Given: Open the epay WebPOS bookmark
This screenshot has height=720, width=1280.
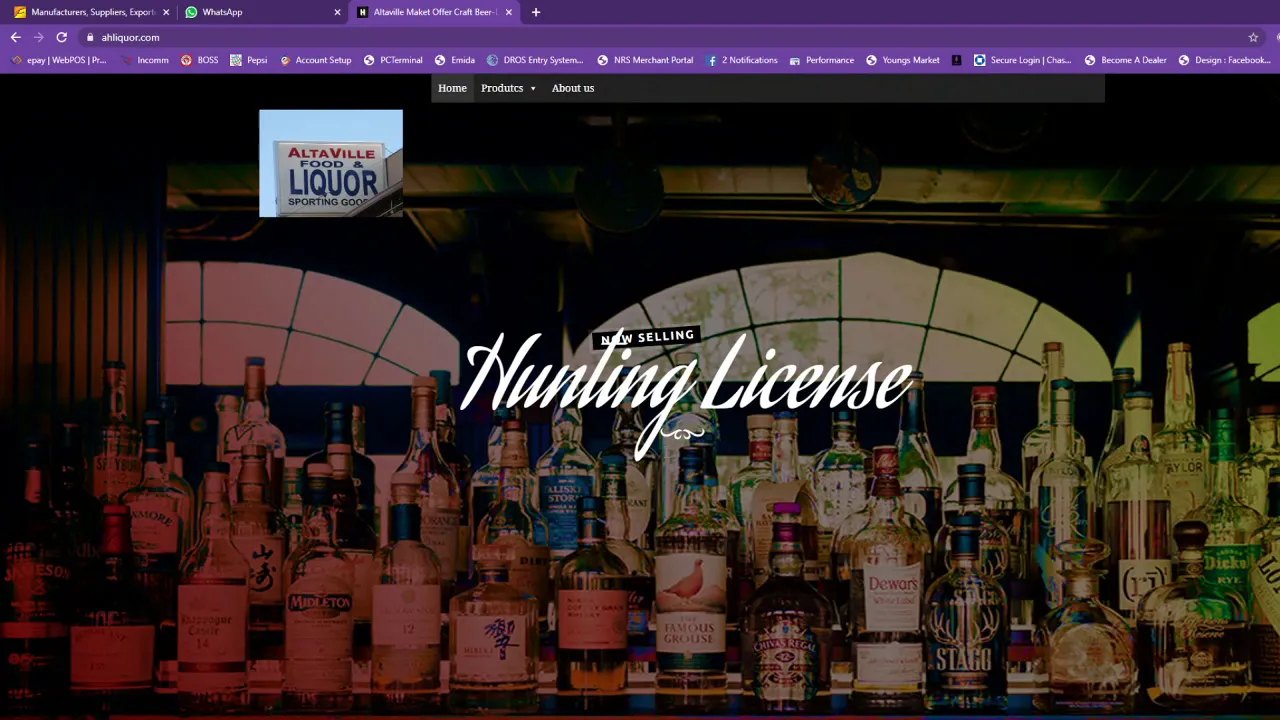Looking at the screenshot, I should [x=58, y=60].
